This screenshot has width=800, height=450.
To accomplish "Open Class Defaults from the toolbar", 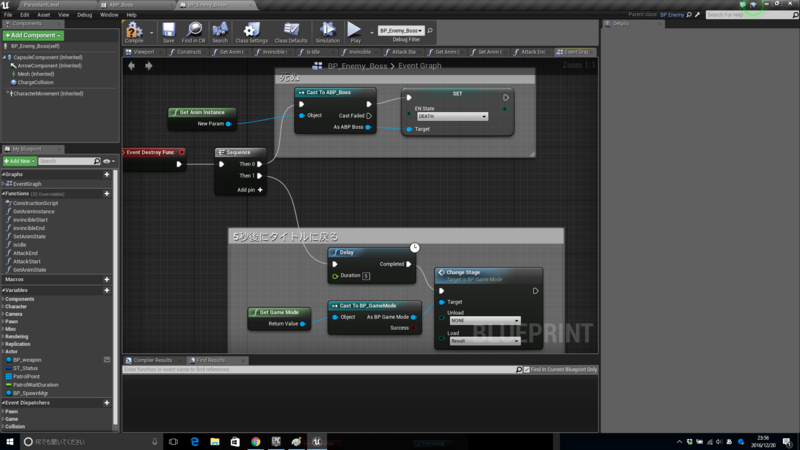I will point(291,31).
